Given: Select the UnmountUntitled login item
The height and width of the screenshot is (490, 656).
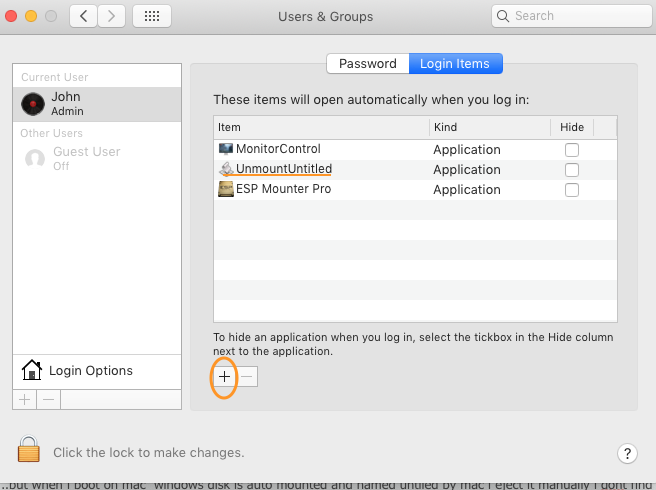Looking at the screenshot, I should pos(415,169).
